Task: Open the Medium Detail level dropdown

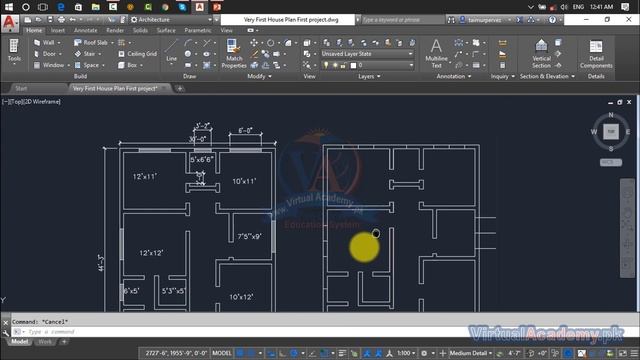Action: (471, 353)
